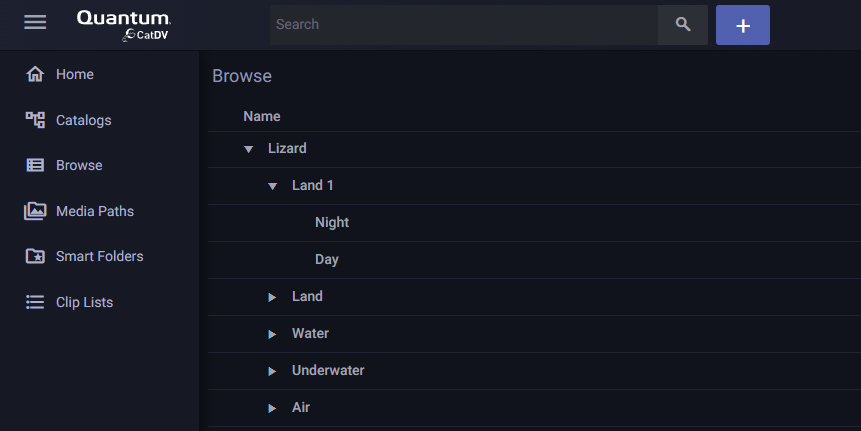Click the Home house icon
Viewport: 861px width, 431px height.
[35, 74]
